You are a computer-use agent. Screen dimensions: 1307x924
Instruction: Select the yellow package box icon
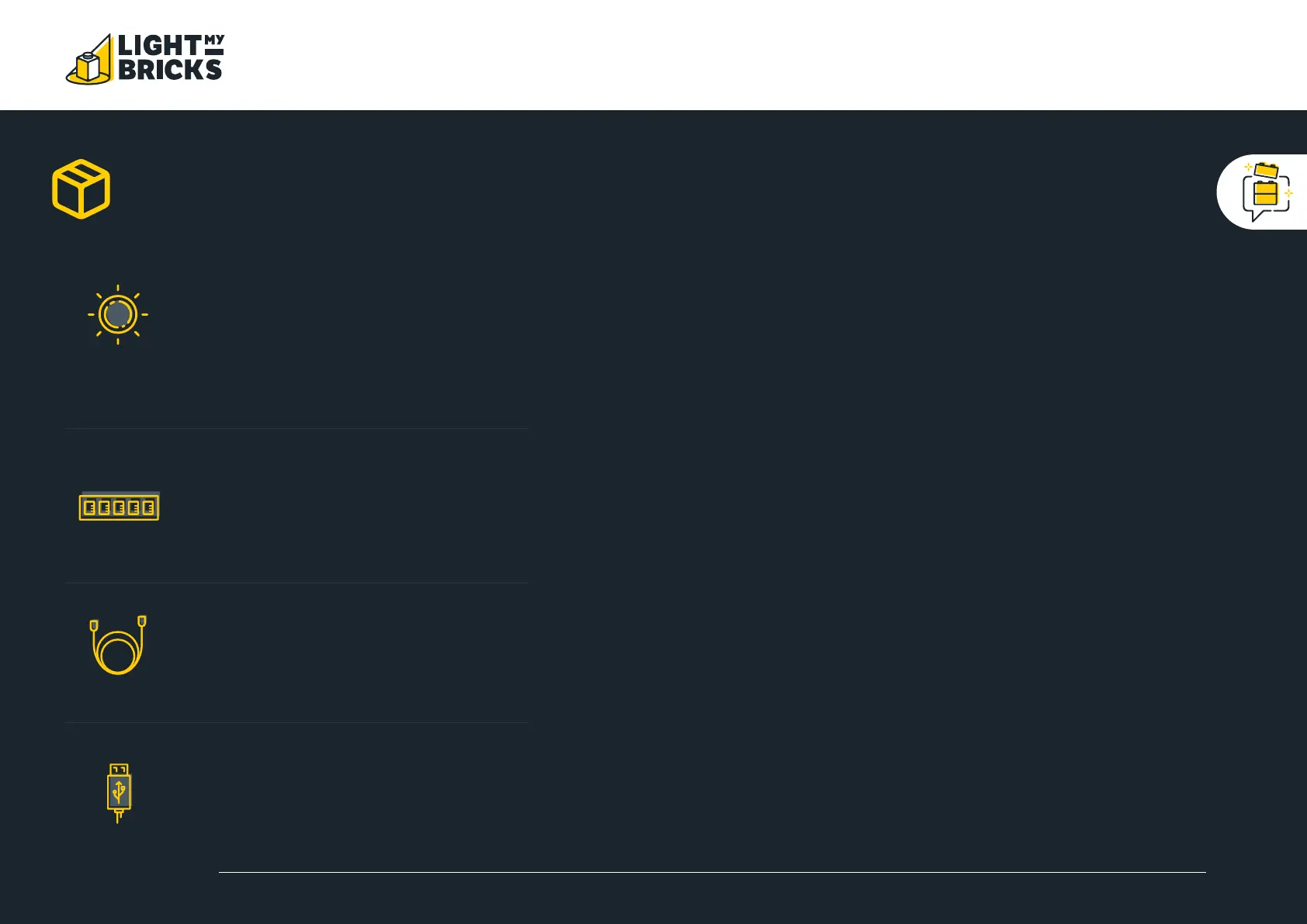click(81, 189)
